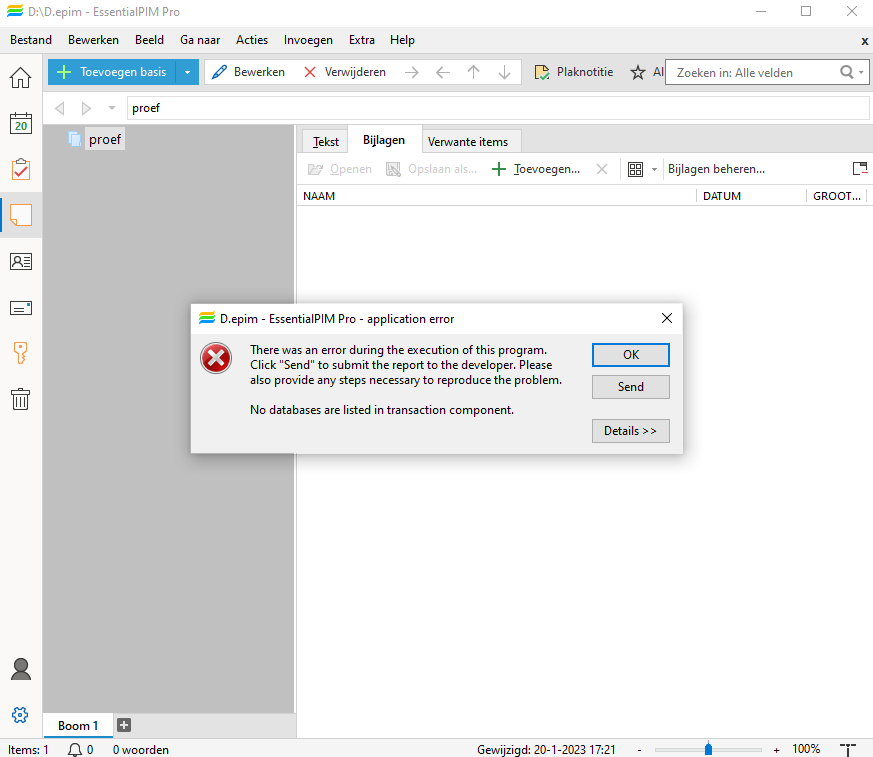This screenshot has width=873, height=757.
Task: Click OK in the error dialog
Action: (x=631, y=355)
